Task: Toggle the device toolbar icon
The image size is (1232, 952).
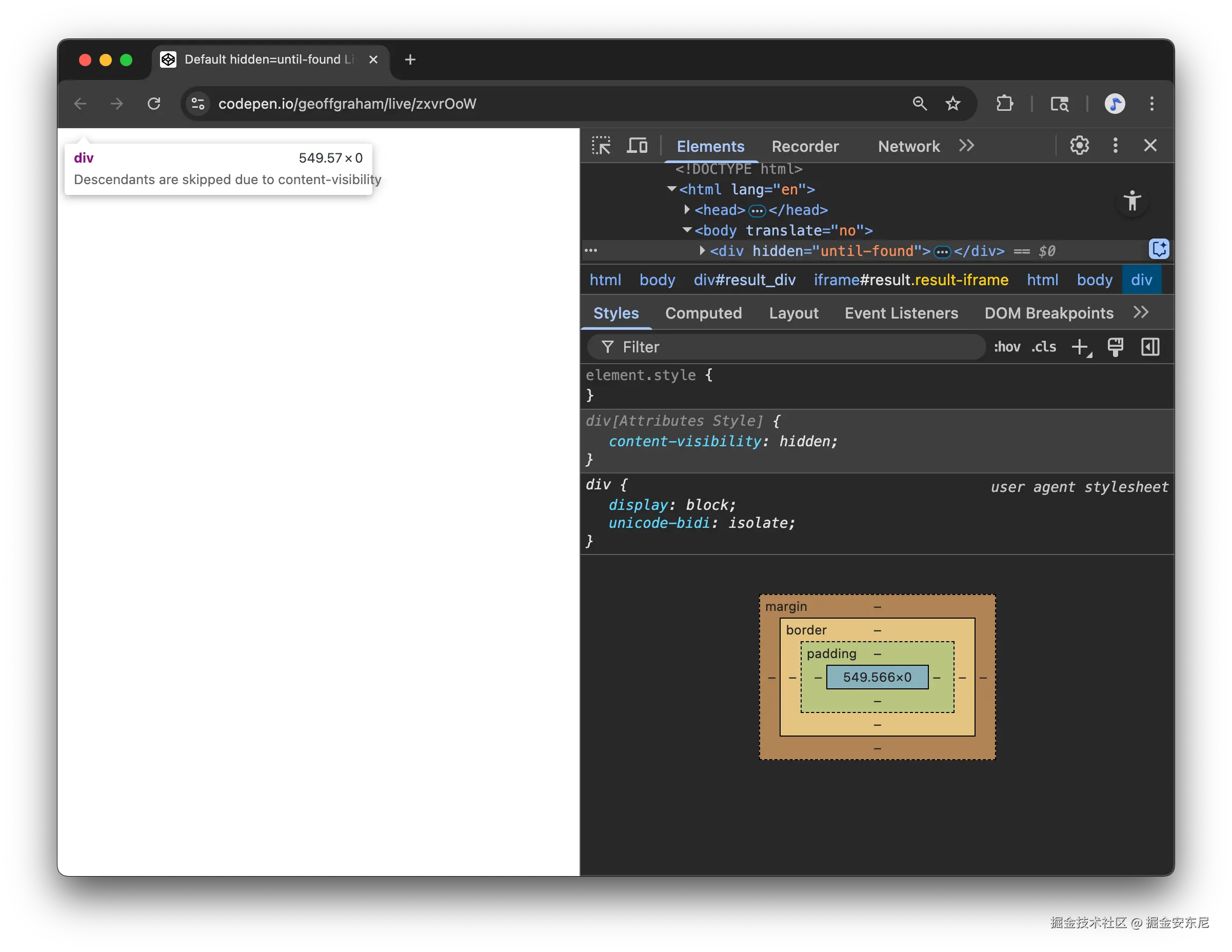Action: click(x=637, y=146)
